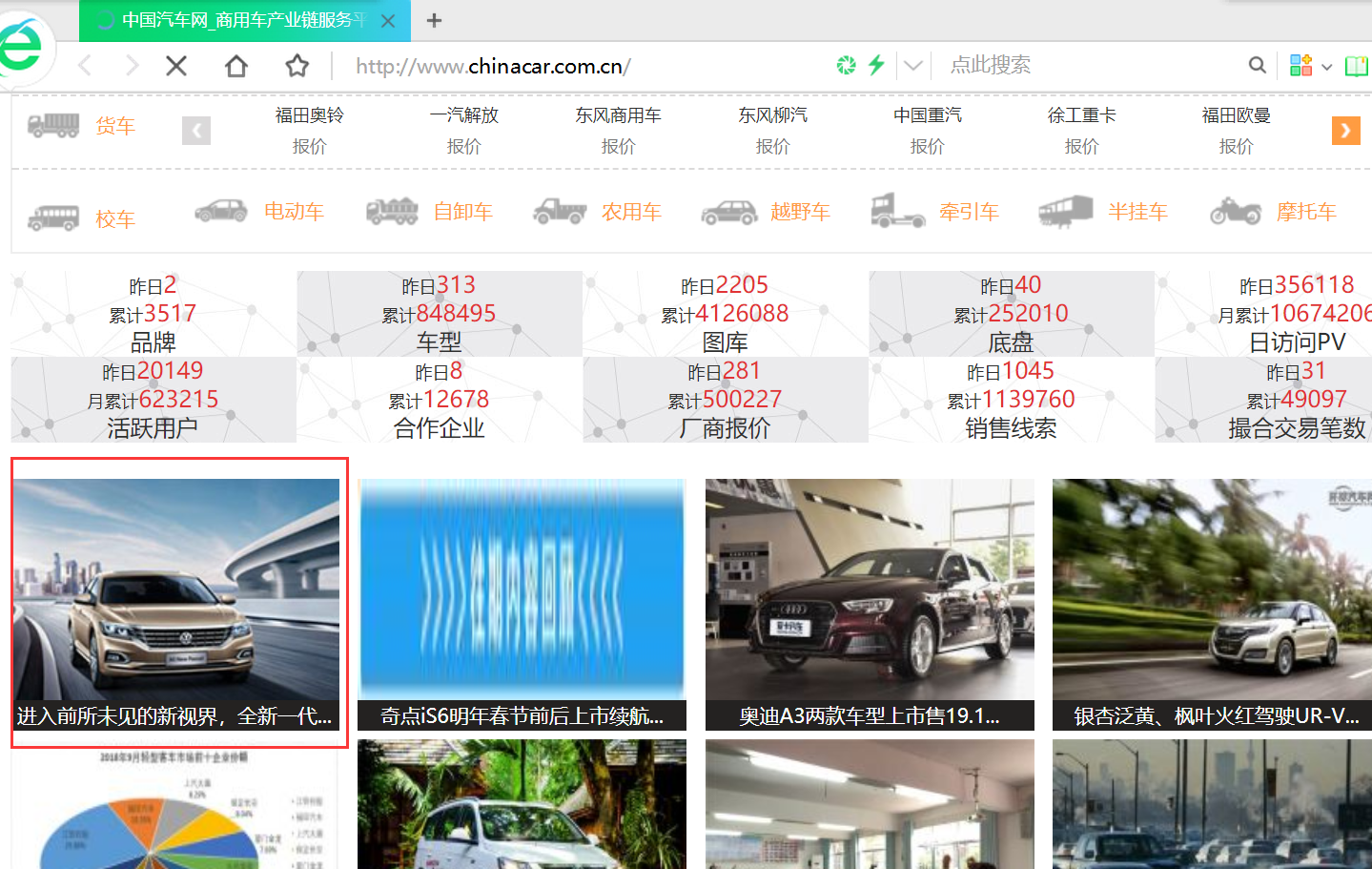This screenshot has height=869, width=1372.
Task: Click the 自卸车 dump truck icon
Action: [392, 211]
